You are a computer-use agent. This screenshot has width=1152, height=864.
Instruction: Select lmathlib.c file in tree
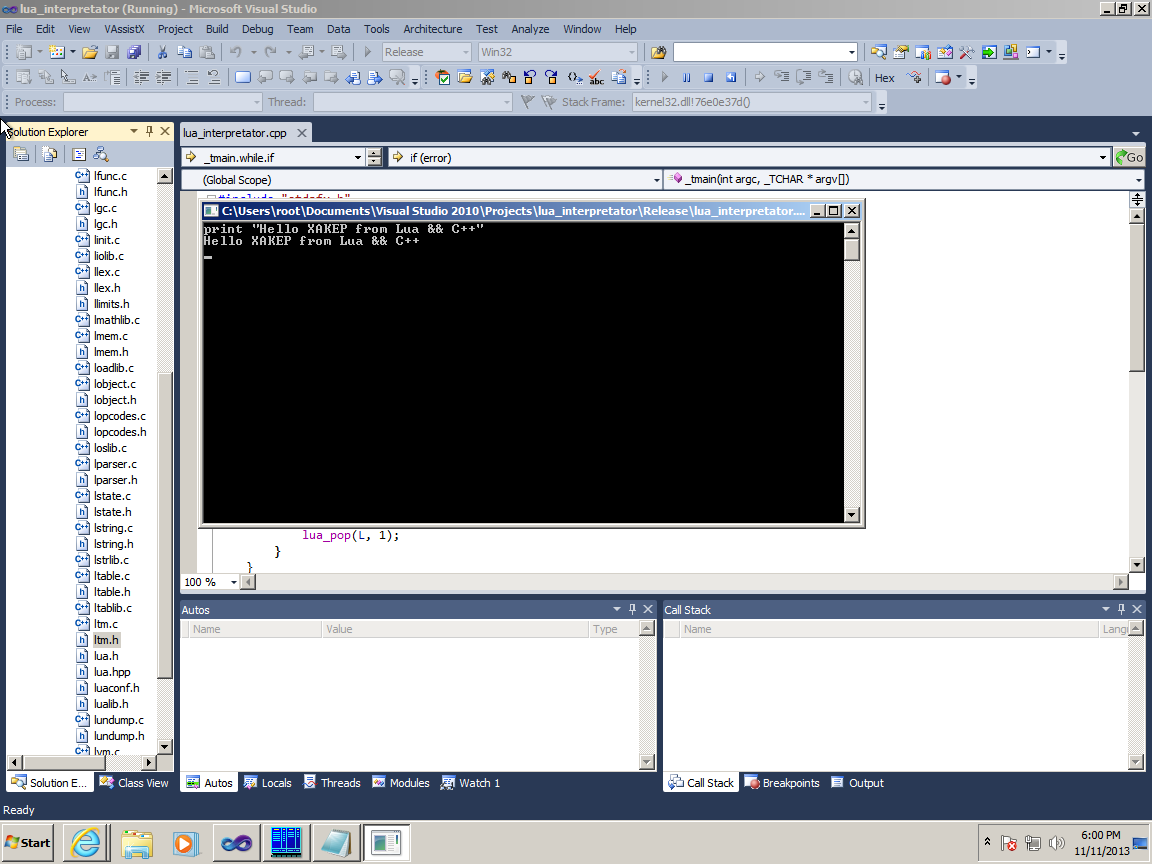coord(116,320)
